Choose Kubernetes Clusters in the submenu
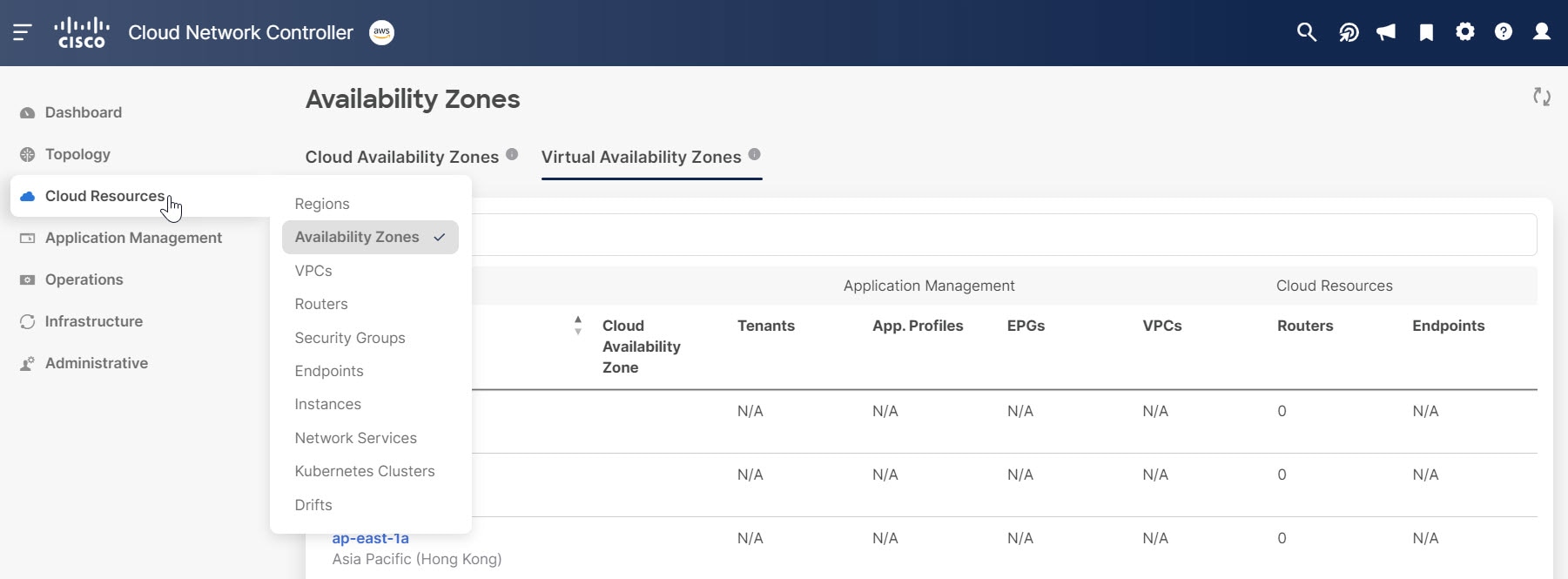This screenshot has width=1568, height=579. pyautogui.click(x=365, y=471)
